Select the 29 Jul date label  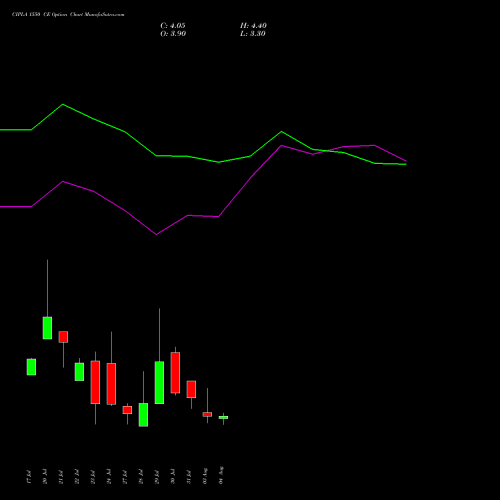coord(157,477)
